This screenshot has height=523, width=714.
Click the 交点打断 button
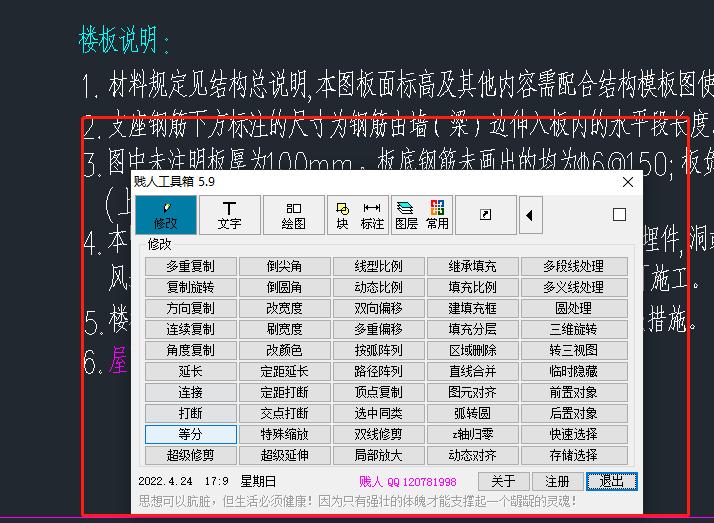pos(285,413)
